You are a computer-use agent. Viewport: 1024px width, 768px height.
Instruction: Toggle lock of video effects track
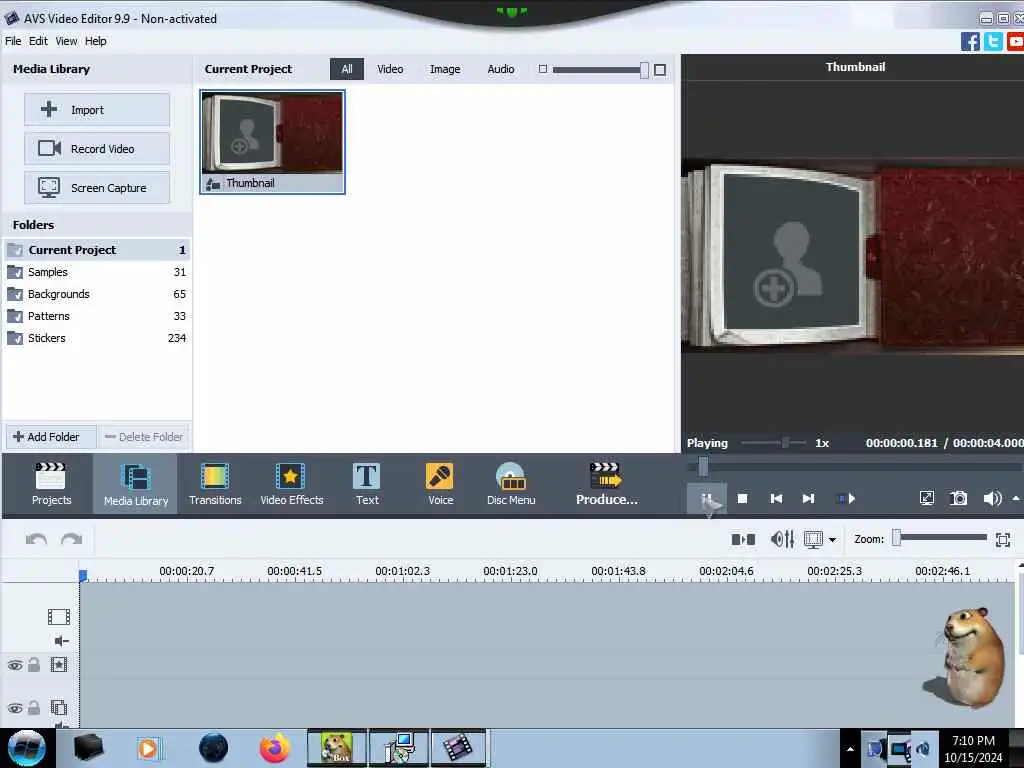pyautogui.click(x=34, y=665)
